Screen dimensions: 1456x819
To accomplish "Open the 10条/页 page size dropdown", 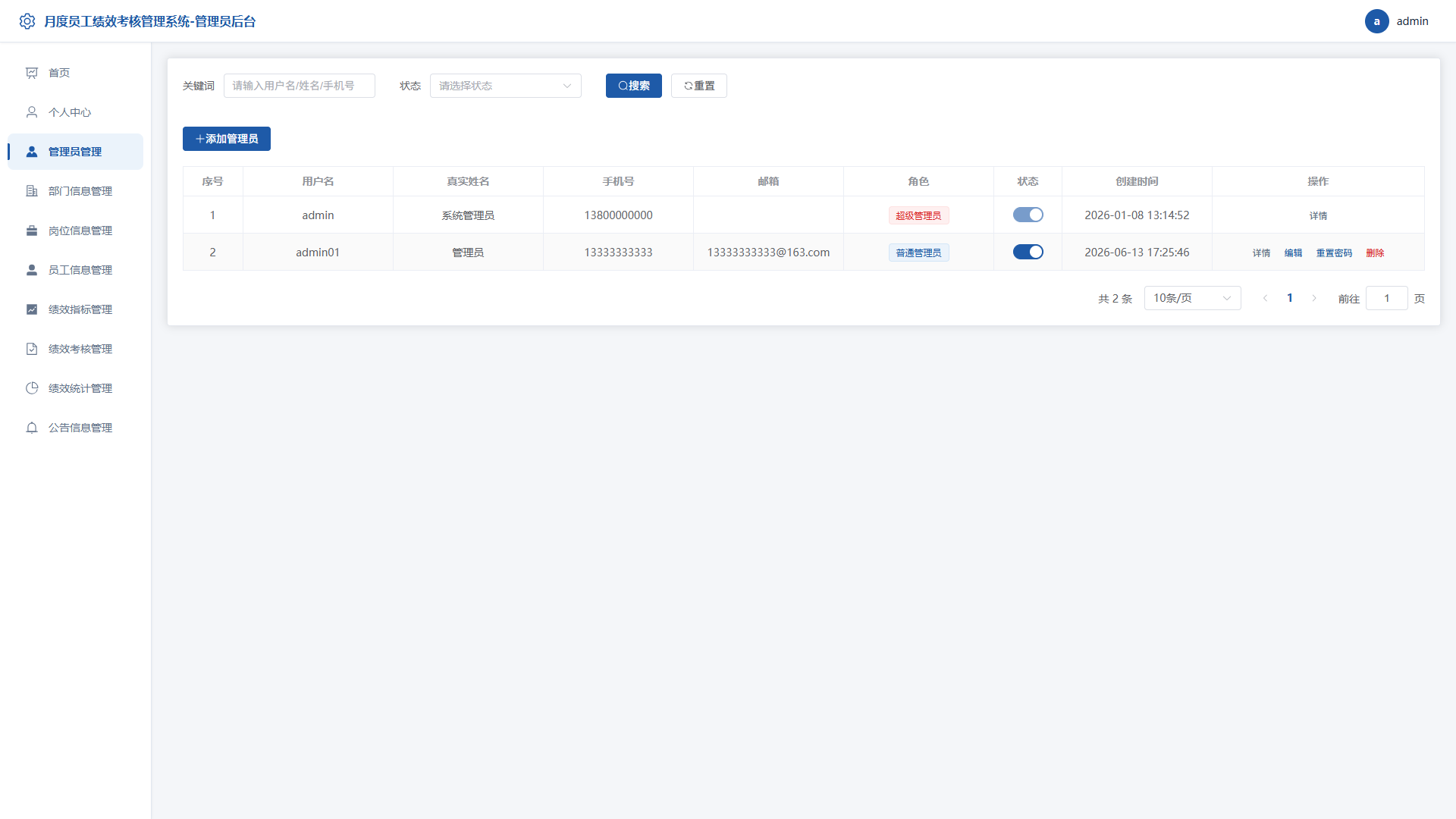I will (1192, 298).
